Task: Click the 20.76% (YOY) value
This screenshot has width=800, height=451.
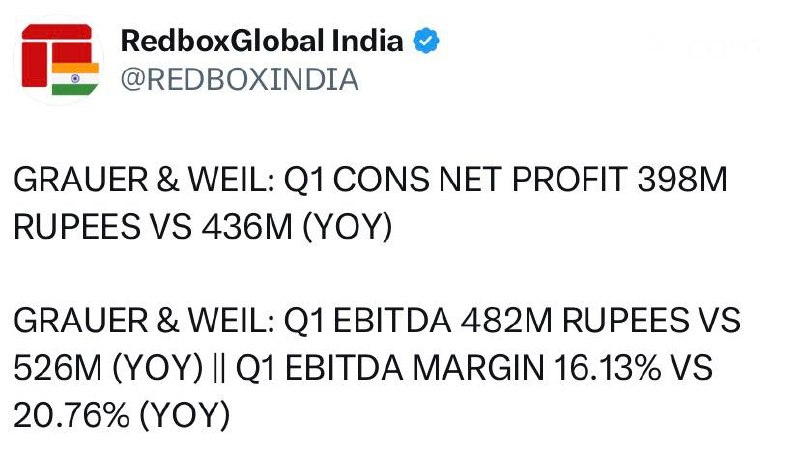Action: coord(122,415)
